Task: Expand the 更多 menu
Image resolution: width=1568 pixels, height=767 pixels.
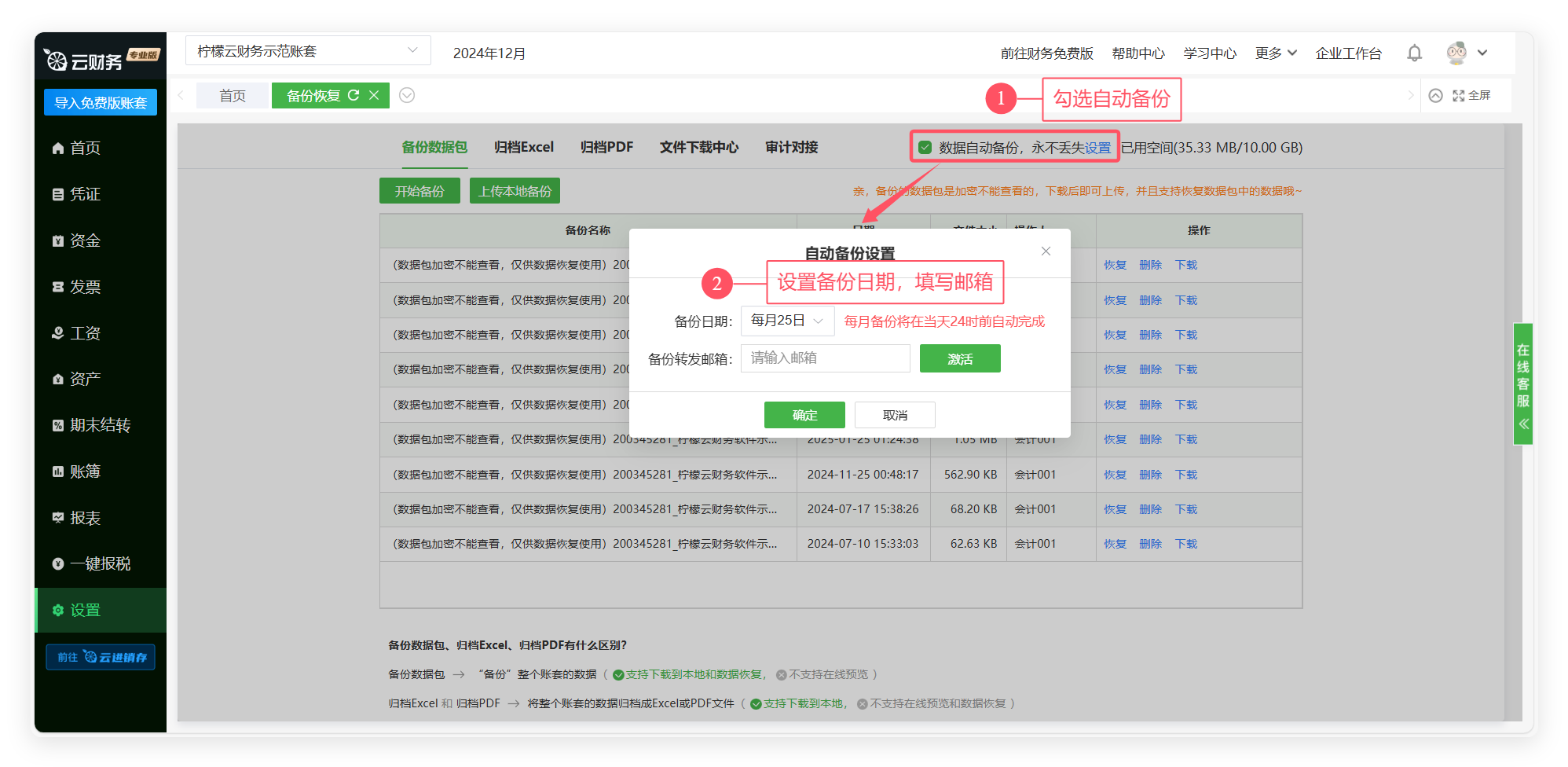Action: (1275, 53)
